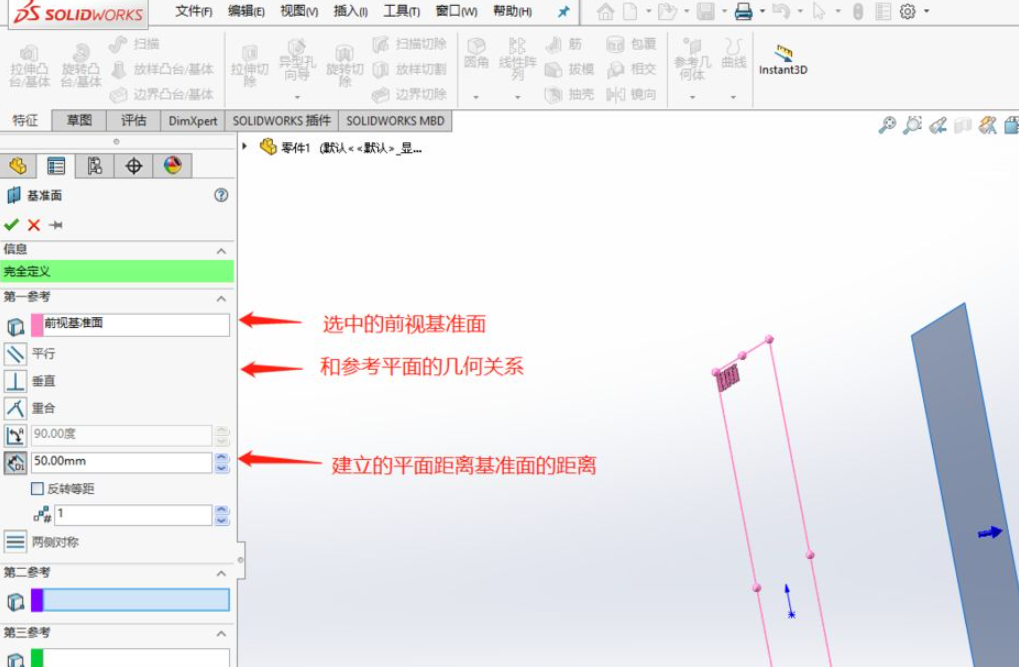Expand the 零件1 tree node arrow

pyautogui.click(x=245, y=146)
